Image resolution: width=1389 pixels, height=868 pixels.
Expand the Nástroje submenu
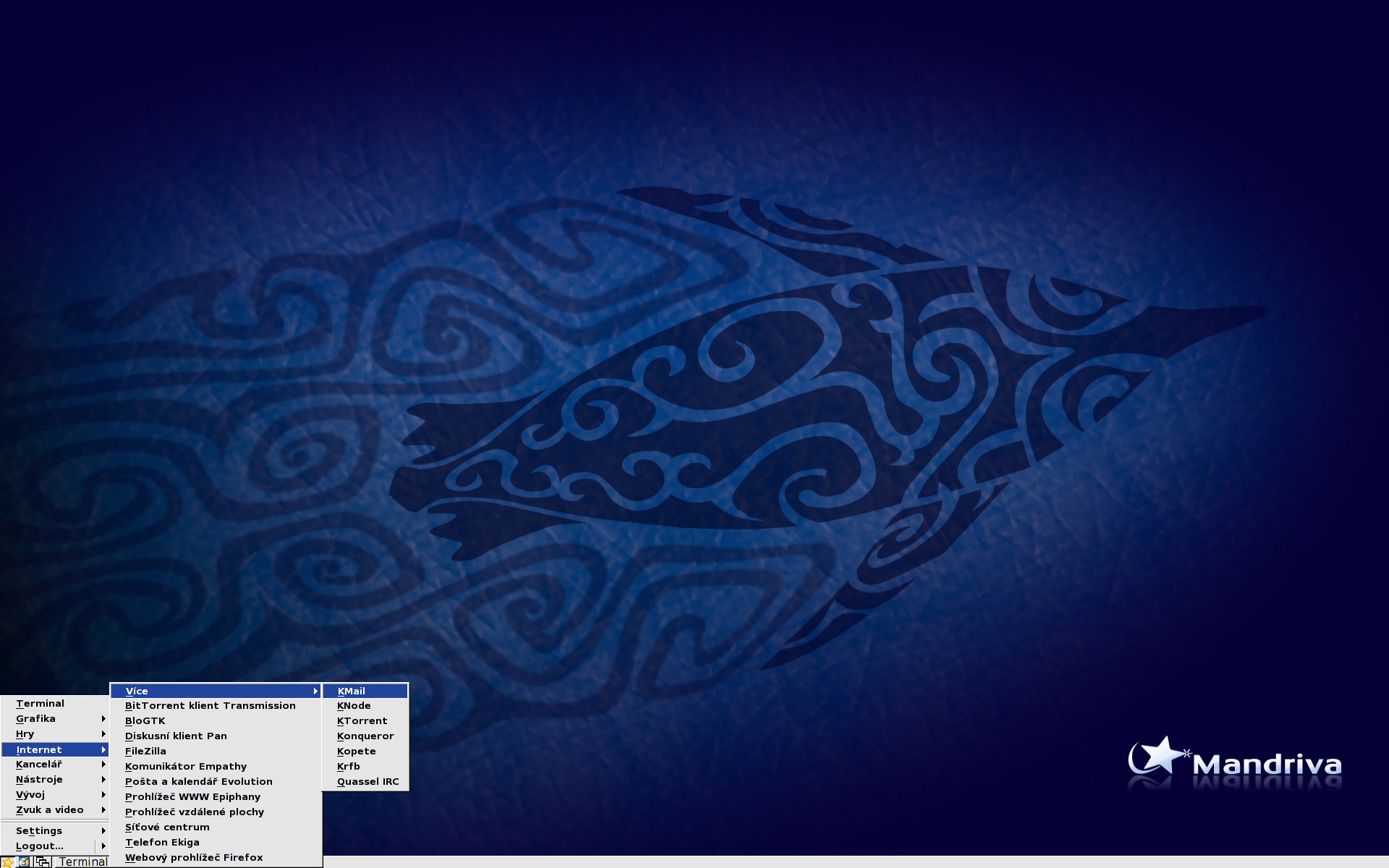tap(55, 779)
